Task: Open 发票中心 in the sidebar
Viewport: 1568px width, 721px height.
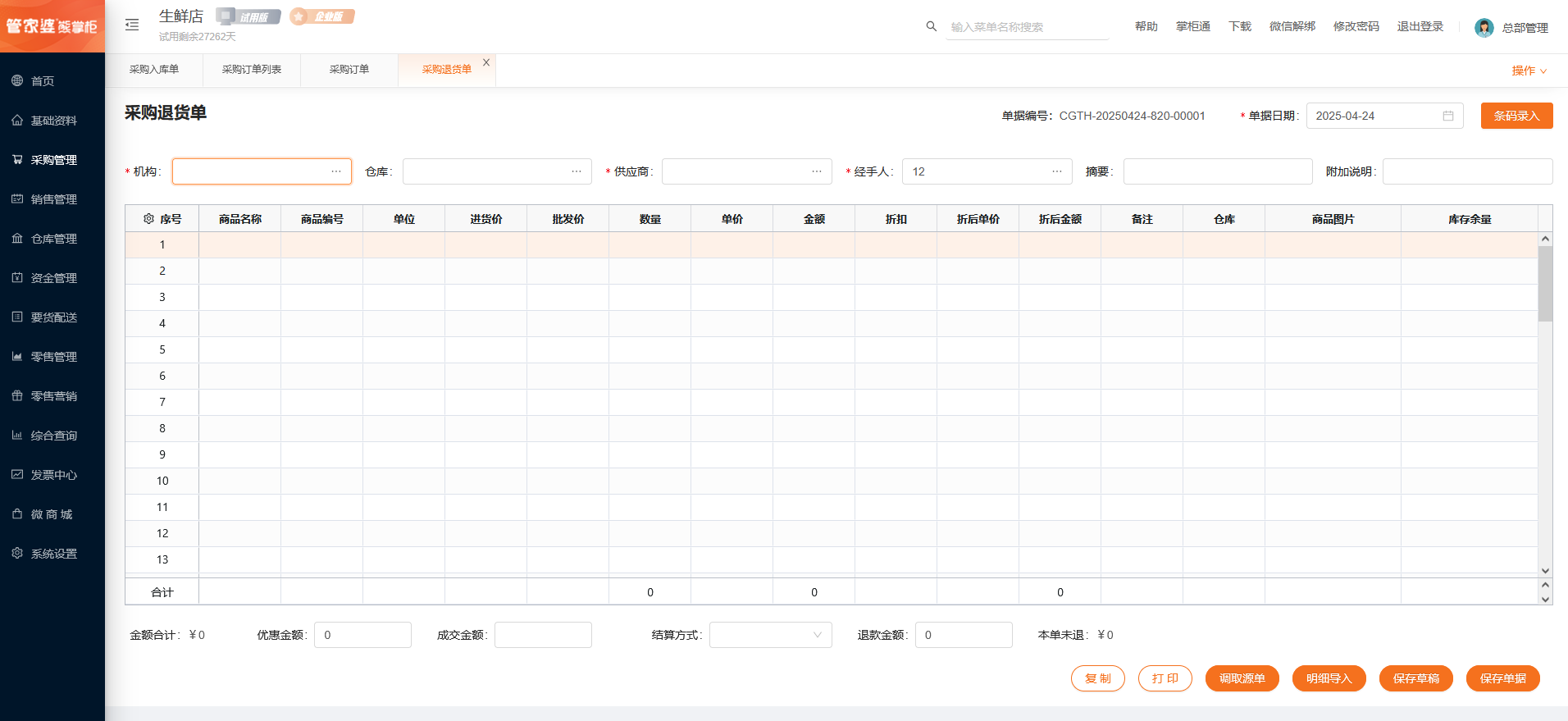Action: point(53,475)
